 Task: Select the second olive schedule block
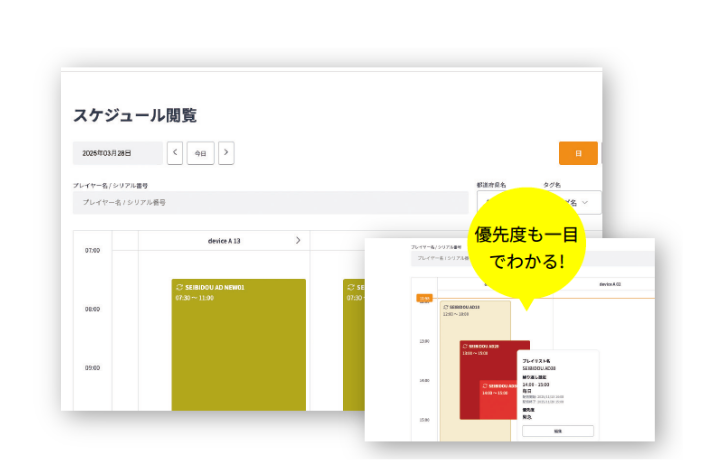pos(353,350)
